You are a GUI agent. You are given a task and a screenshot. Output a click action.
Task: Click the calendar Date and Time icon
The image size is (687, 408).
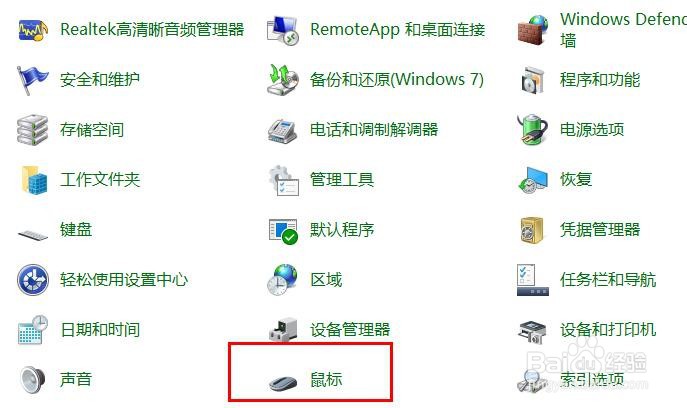coord(33,330)
